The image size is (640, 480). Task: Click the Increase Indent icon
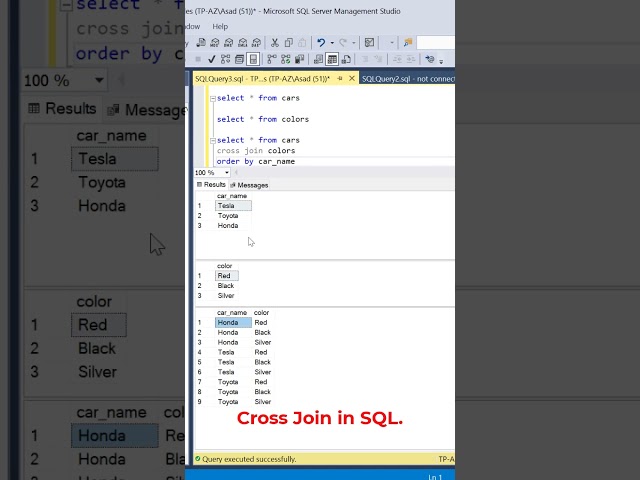[411, 60]
